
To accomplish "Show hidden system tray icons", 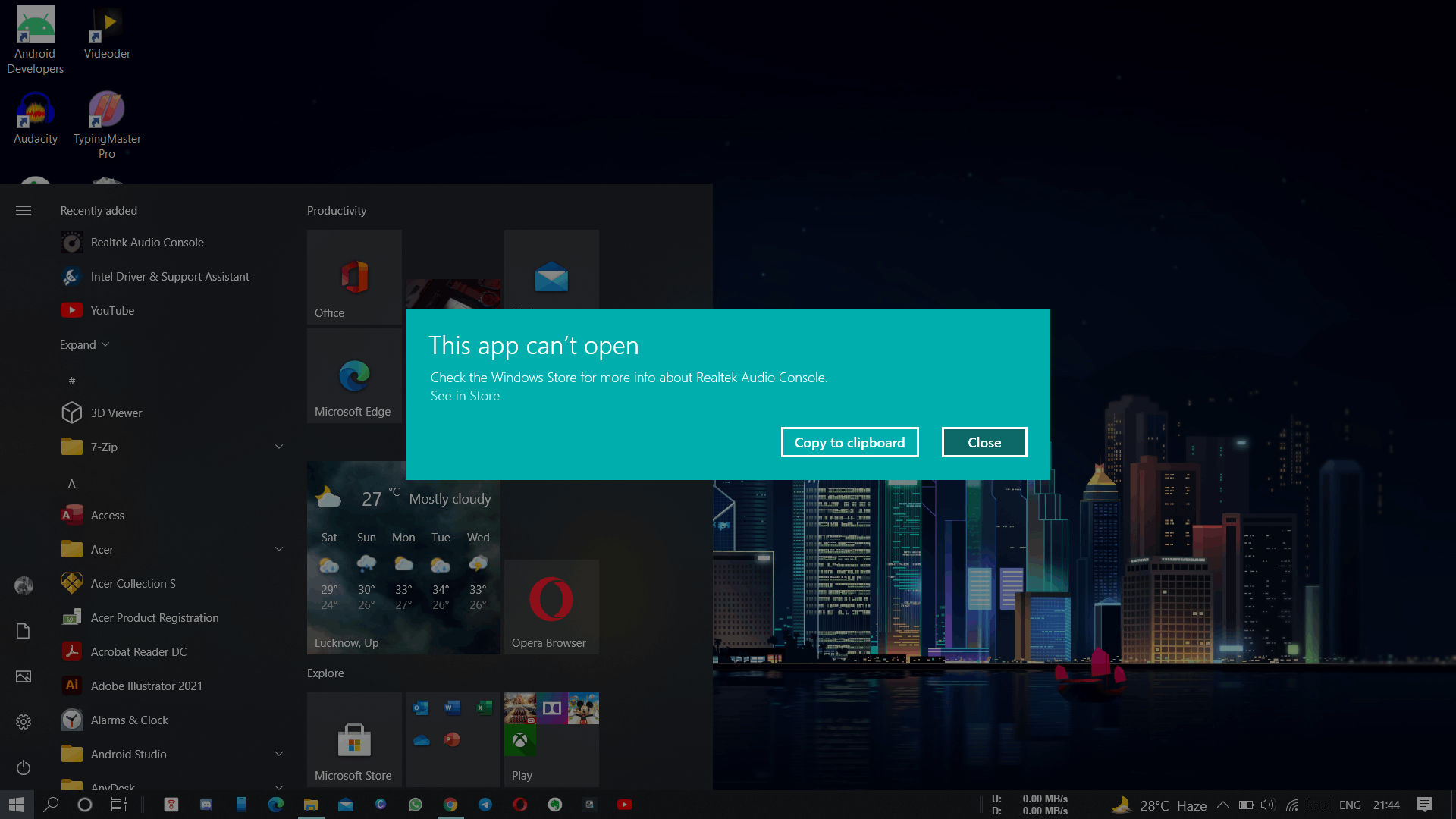I will pos(1223,805).
